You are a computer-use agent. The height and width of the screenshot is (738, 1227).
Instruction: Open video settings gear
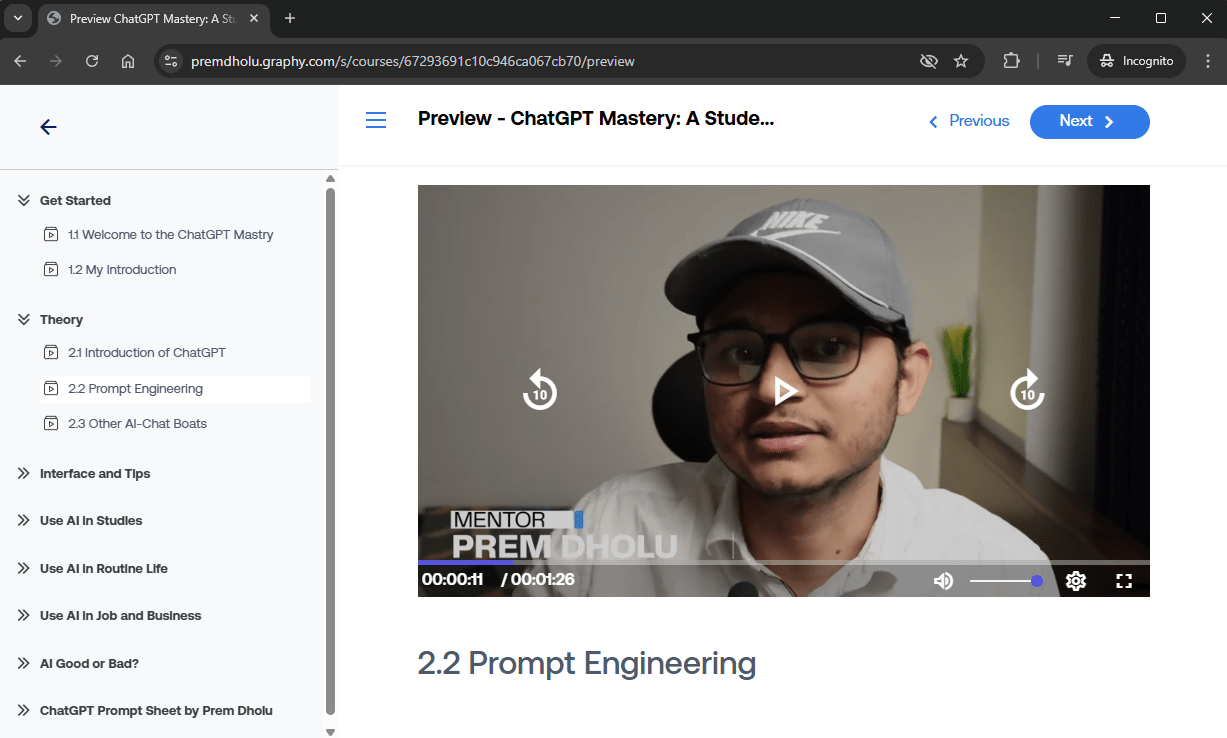(x=1076, y=581)
